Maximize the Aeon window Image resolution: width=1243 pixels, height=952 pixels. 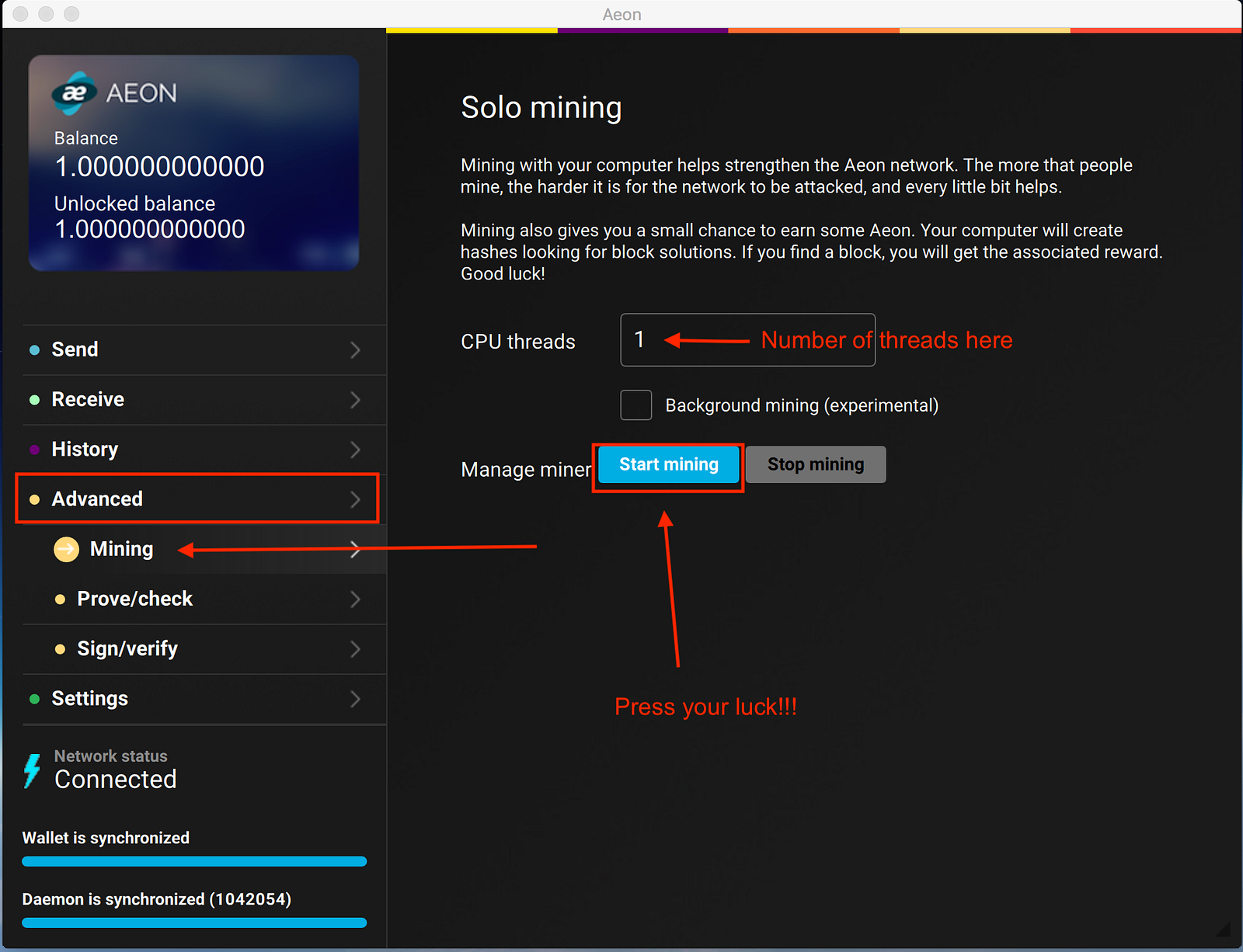coord(71,14)
